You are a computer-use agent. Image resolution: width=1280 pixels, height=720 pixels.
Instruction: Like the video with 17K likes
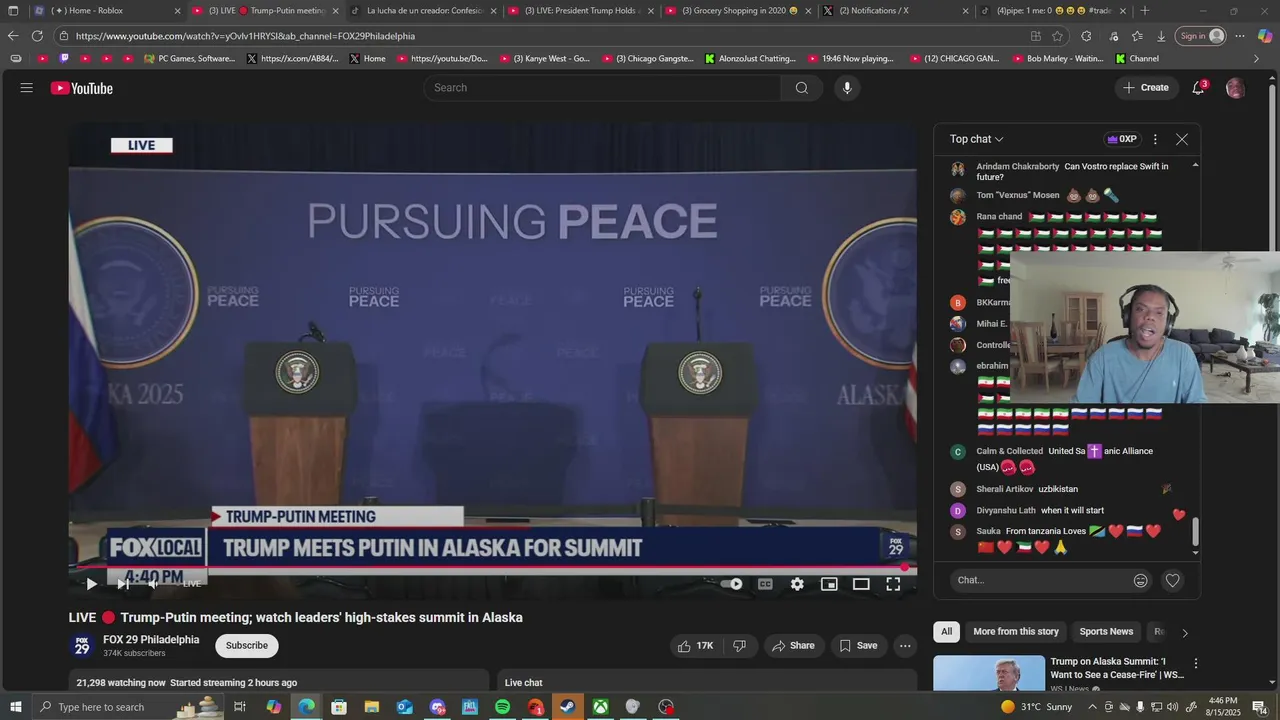[695, 646]
